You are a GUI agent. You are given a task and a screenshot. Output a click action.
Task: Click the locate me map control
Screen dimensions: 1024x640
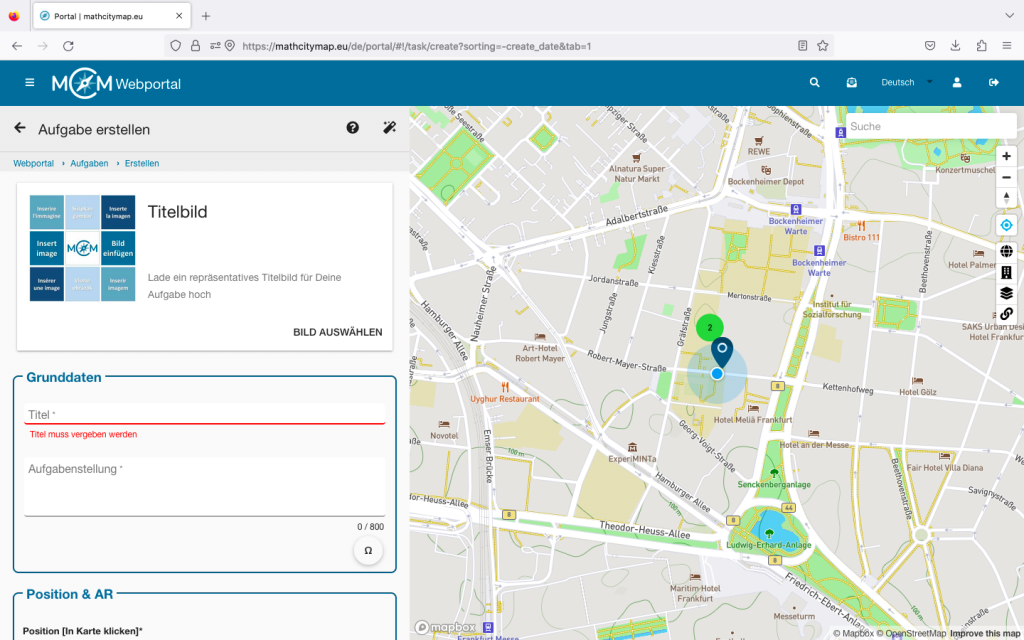(1006, 225)
